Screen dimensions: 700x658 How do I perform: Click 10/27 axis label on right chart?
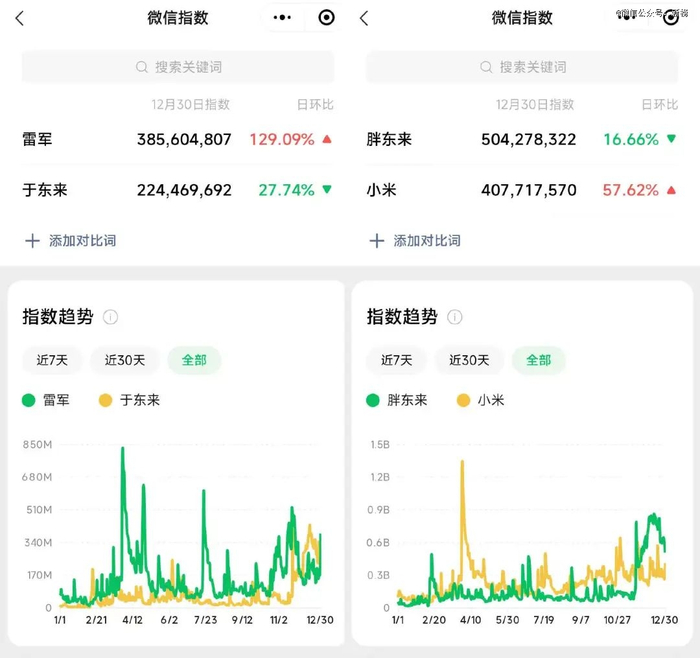[617, 620]
